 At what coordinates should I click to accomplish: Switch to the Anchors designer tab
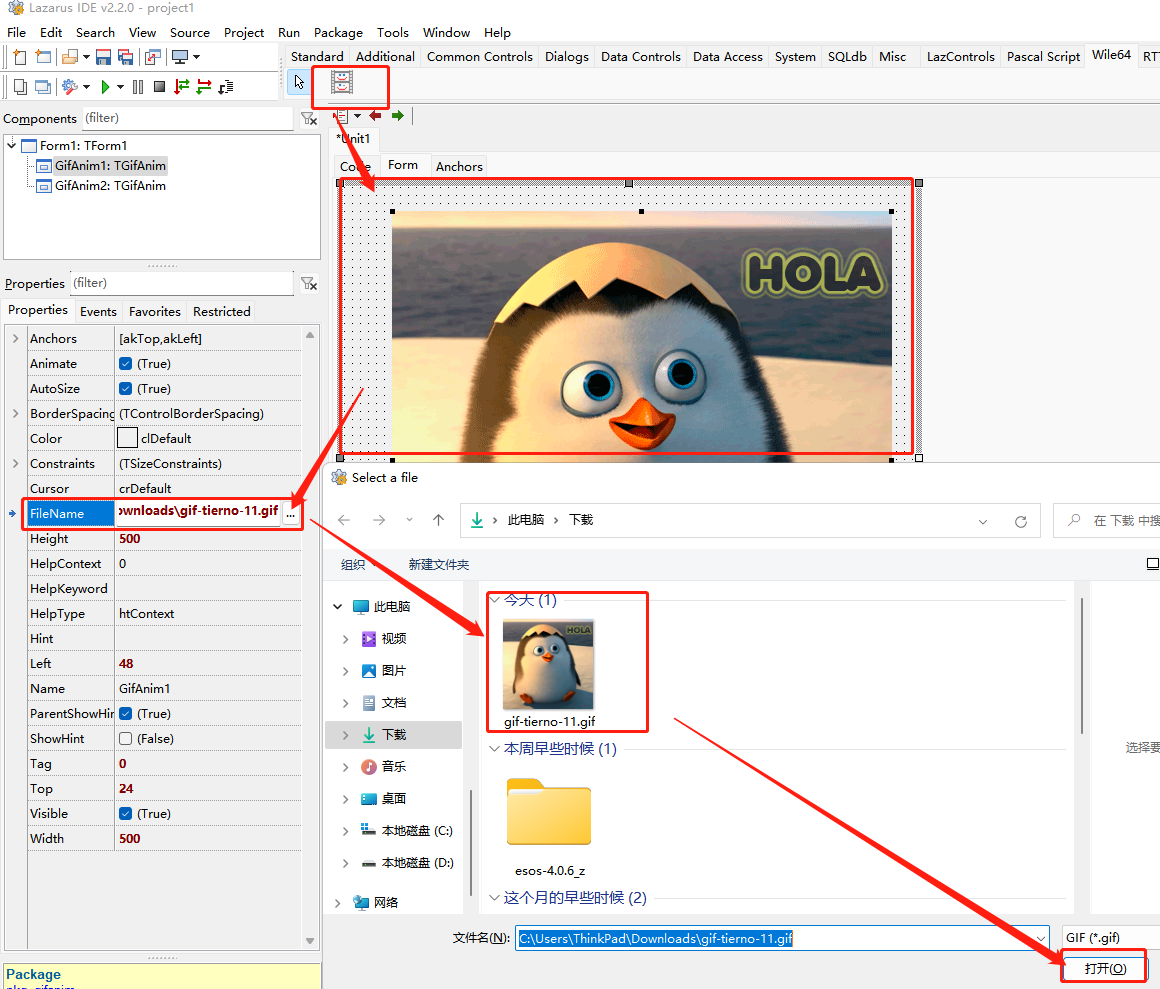click(x=459, y=166)
